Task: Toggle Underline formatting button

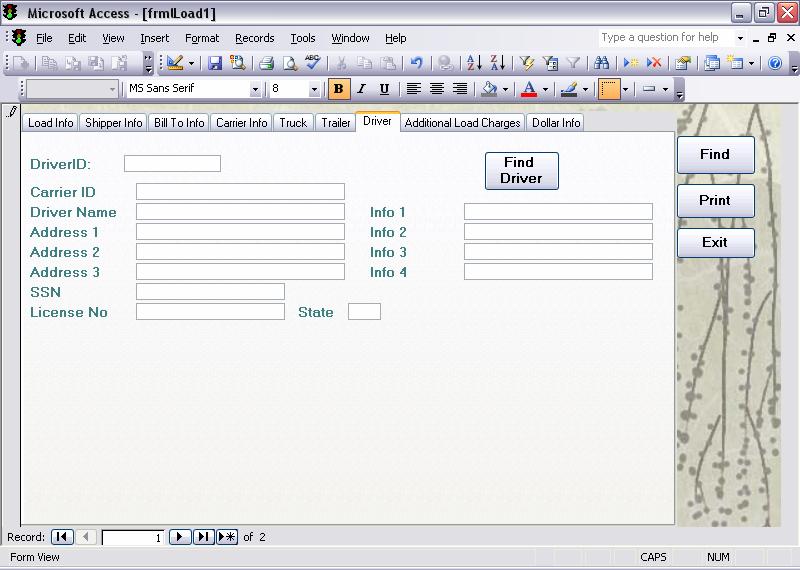Action: (x=384, y=89)
